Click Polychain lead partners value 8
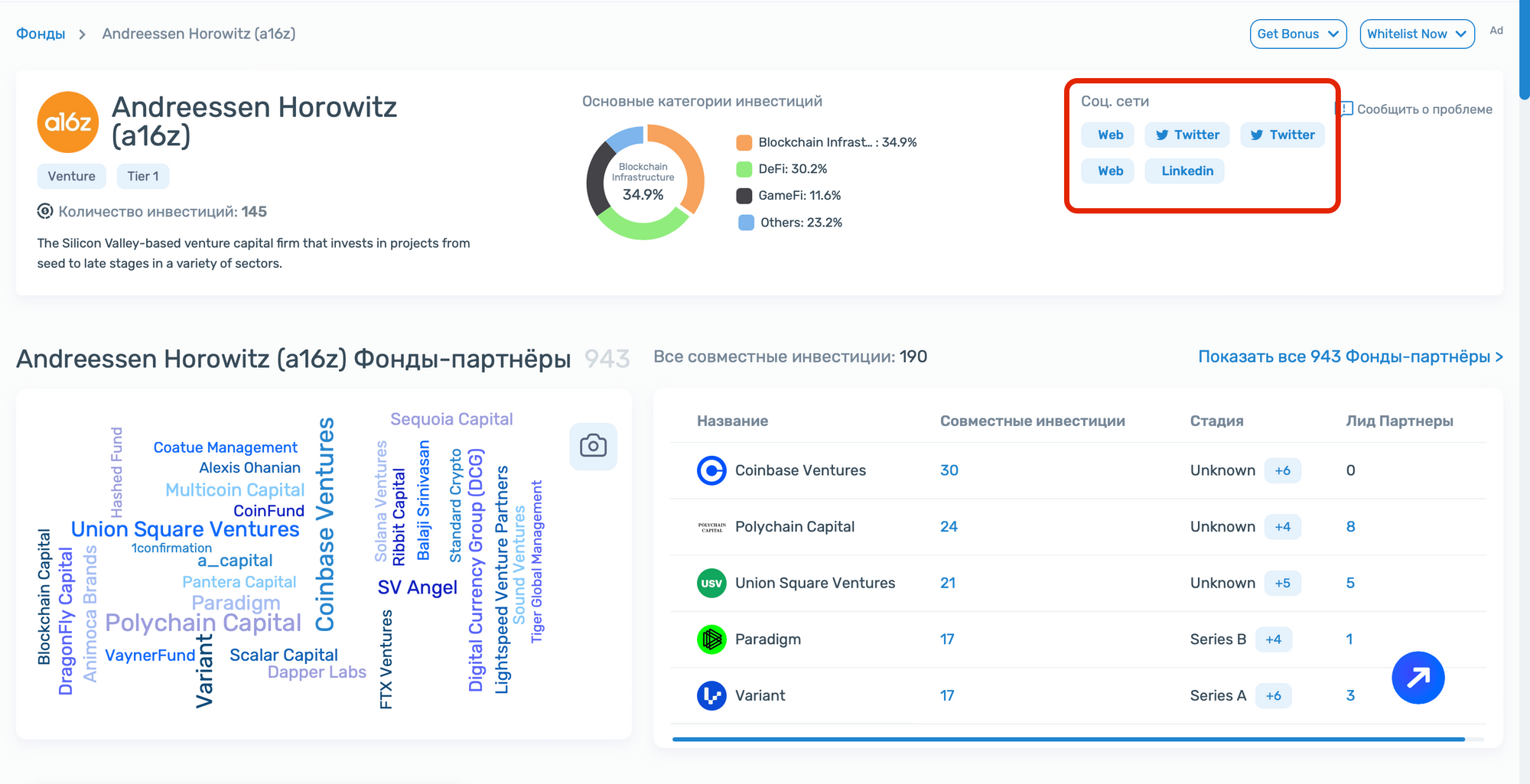The image size is (1530, 784). 1350,527
